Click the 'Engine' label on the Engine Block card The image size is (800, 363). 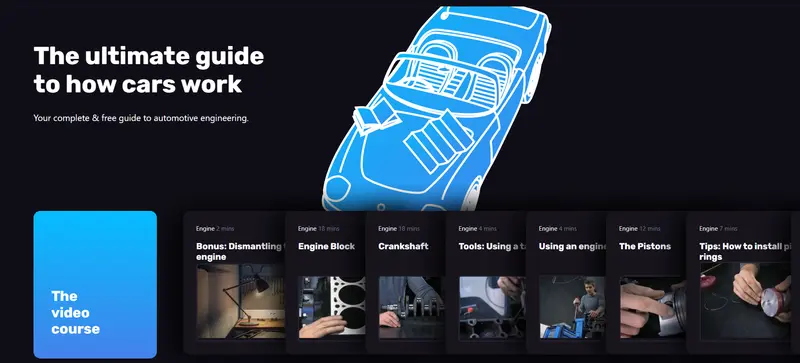(307, 229)
